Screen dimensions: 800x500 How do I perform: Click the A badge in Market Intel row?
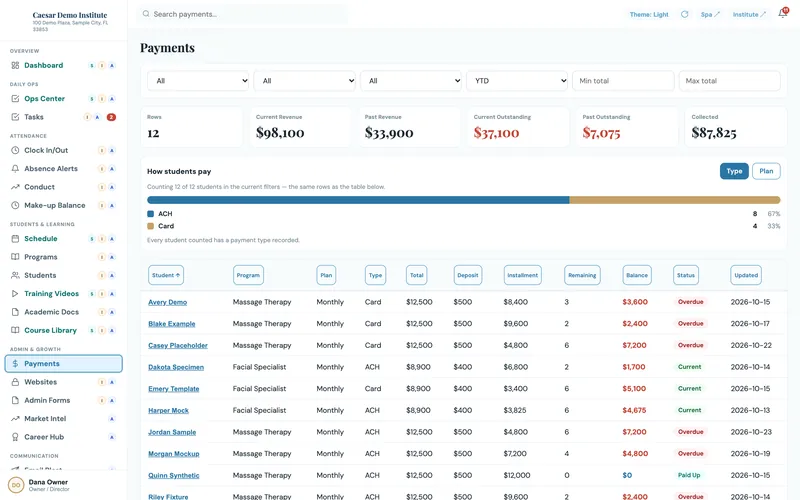pyautogui.click(x=112, y=419)
